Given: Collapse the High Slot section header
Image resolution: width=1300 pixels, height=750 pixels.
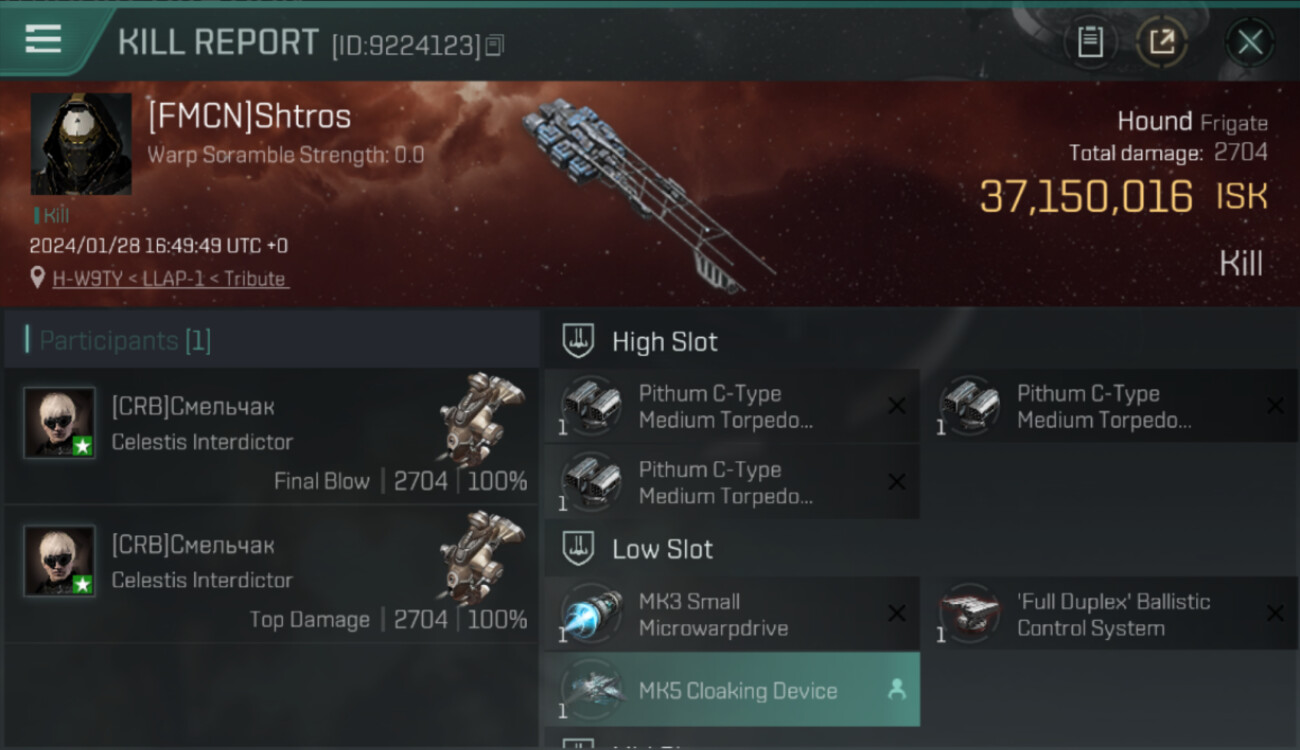Looking at the screenshot, I should coord(920,341).
